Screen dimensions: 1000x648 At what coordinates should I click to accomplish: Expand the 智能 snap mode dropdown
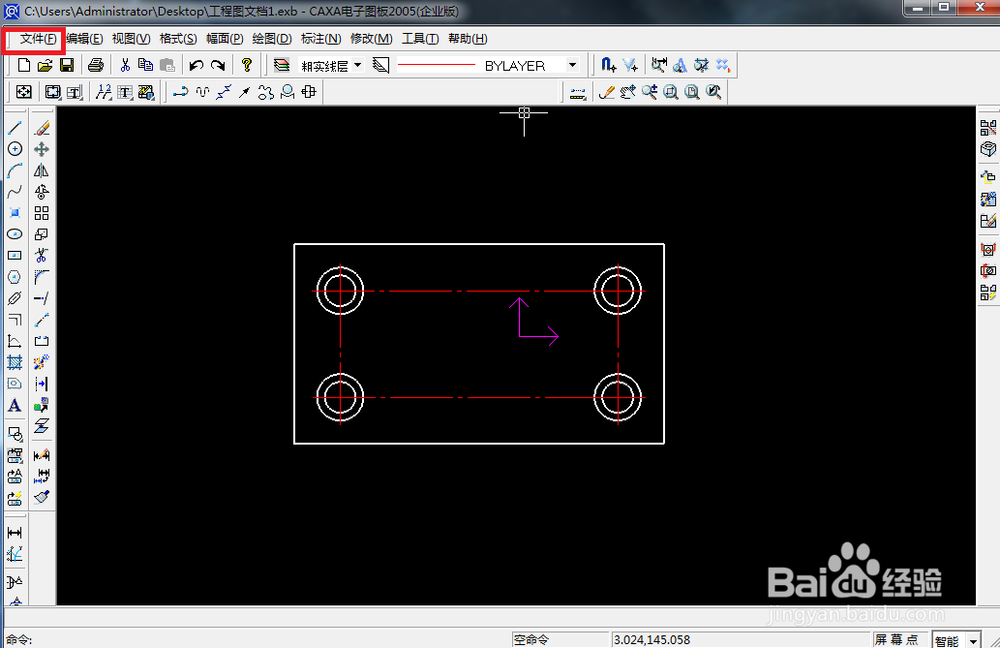coord(973,640)
